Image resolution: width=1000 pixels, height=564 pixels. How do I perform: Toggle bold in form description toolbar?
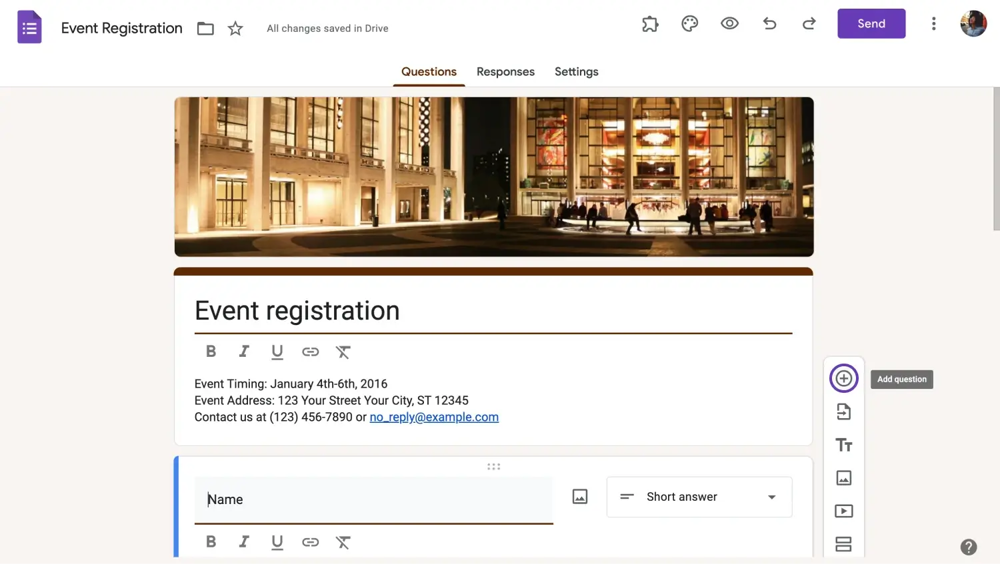click(x=211, y=352)
